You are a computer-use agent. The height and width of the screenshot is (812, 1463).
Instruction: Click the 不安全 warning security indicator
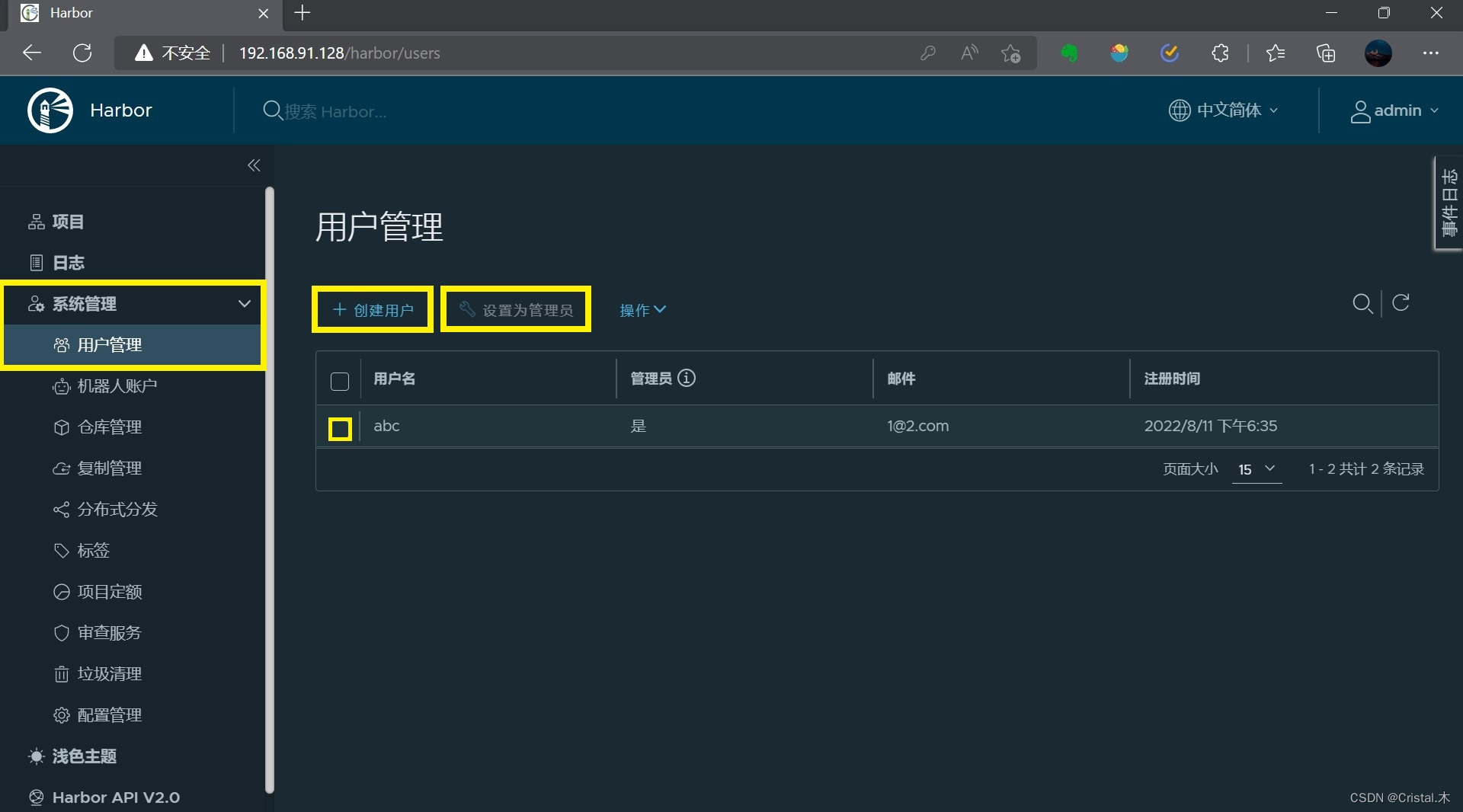pos(173,53)
